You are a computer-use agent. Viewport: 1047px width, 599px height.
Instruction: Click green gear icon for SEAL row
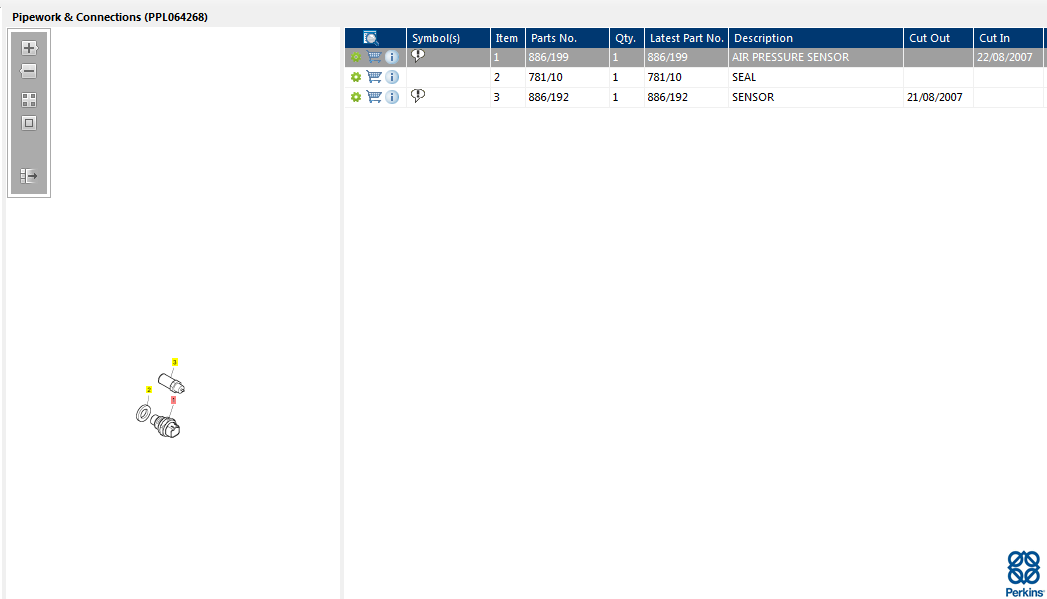click(356, 77)
